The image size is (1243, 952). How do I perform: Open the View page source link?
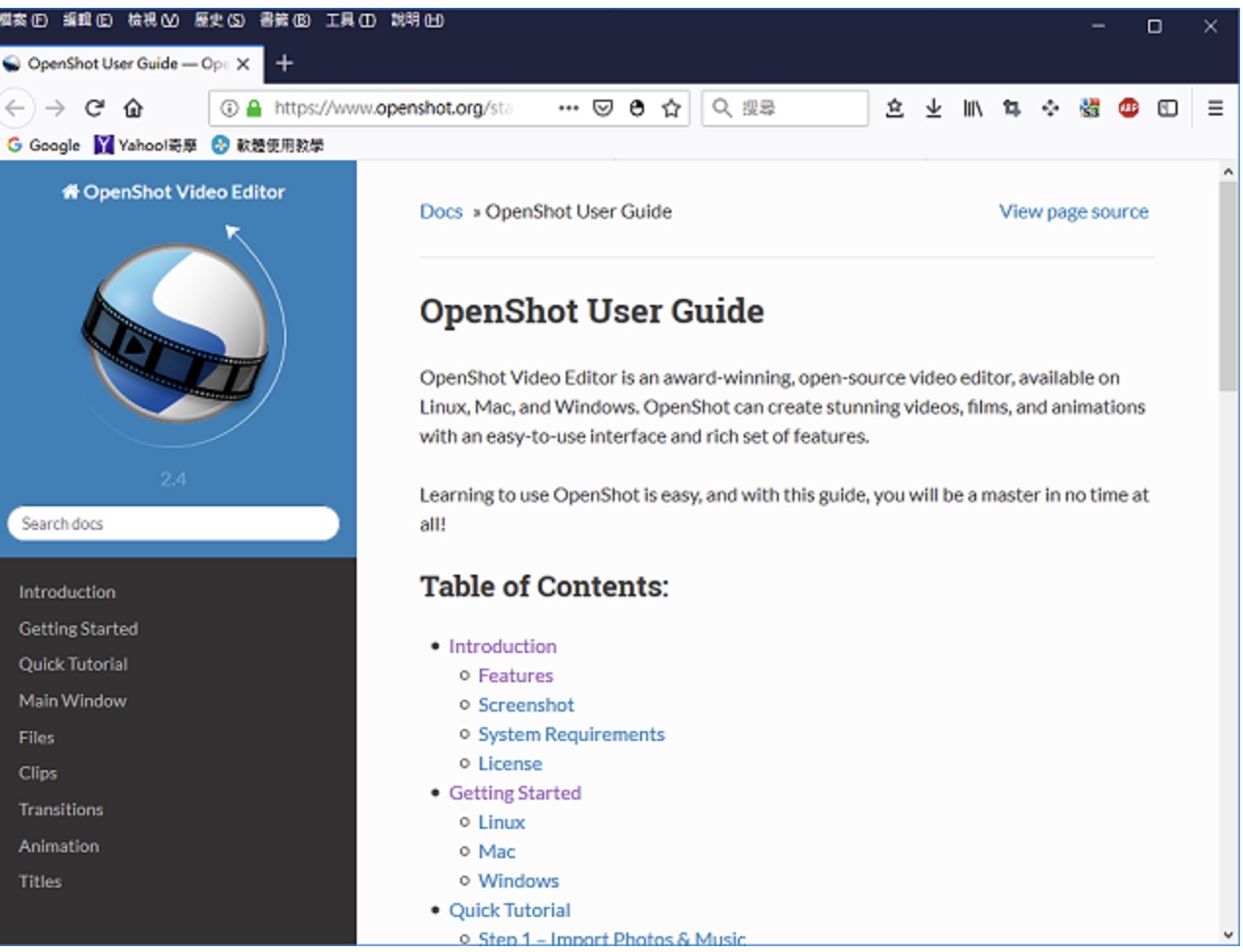click(x=1074, y=211)
